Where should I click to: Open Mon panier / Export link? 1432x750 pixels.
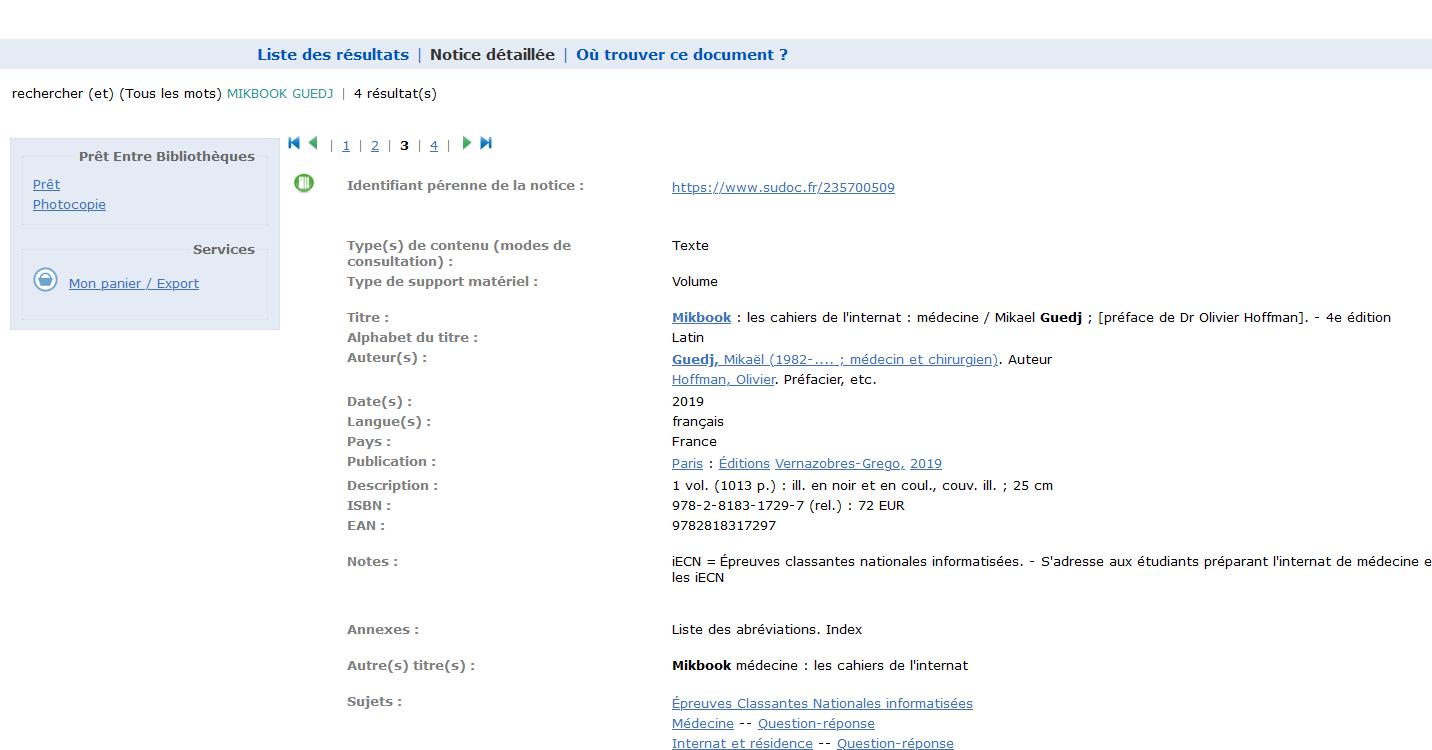[134, 284]
